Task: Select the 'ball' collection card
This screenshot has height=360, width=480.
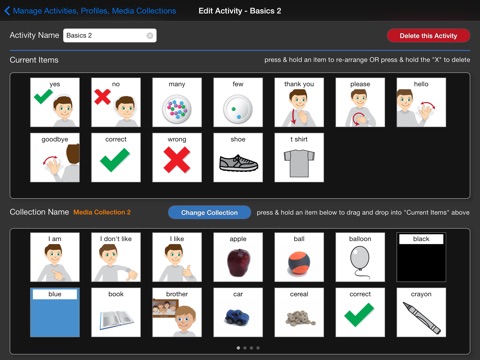Action: [299, 257]
